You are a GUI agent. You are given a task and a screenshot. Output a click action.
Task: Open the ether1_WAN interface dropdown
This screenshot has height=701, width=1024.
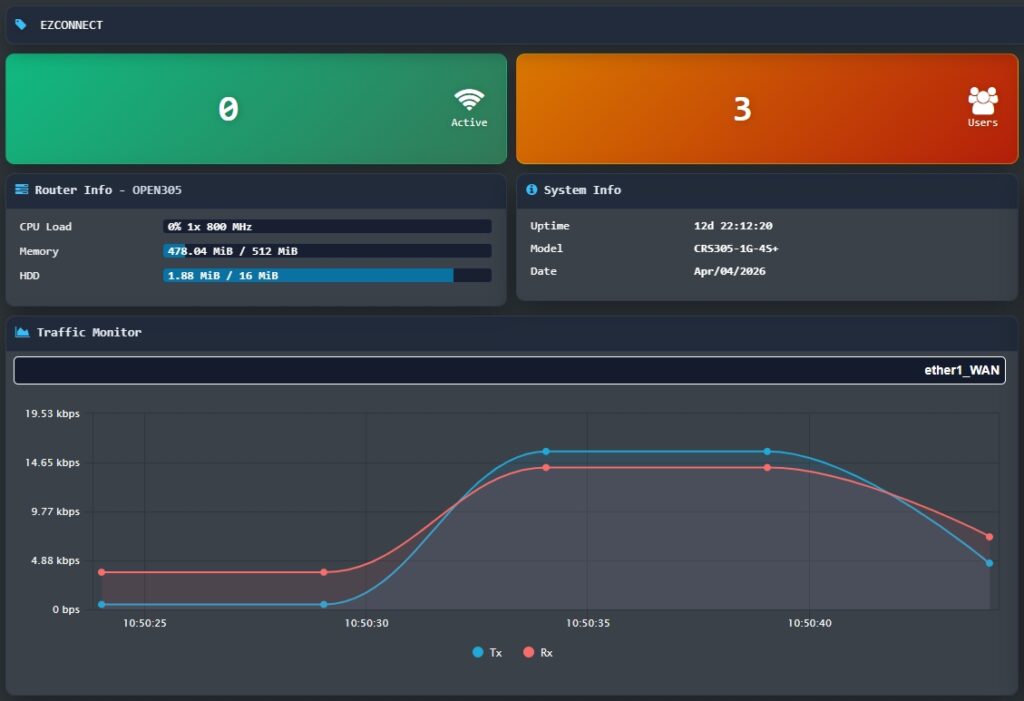pyautogui.click(x=510, y=370)
